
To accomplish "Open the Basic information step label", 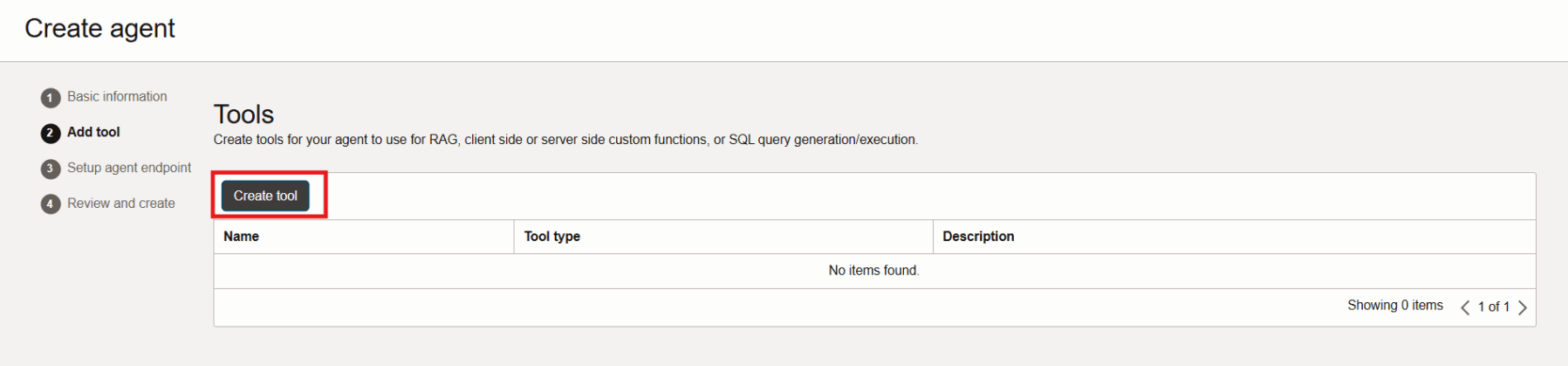I will point(117,97).
